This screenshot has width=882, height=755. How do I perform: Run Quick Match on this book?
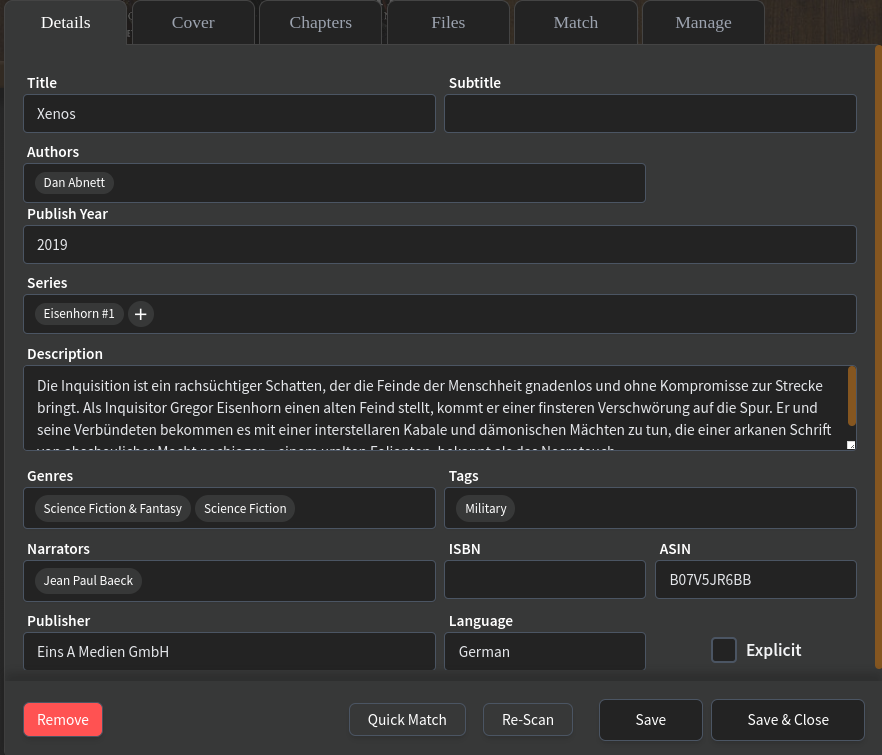[x=407, y=719]
